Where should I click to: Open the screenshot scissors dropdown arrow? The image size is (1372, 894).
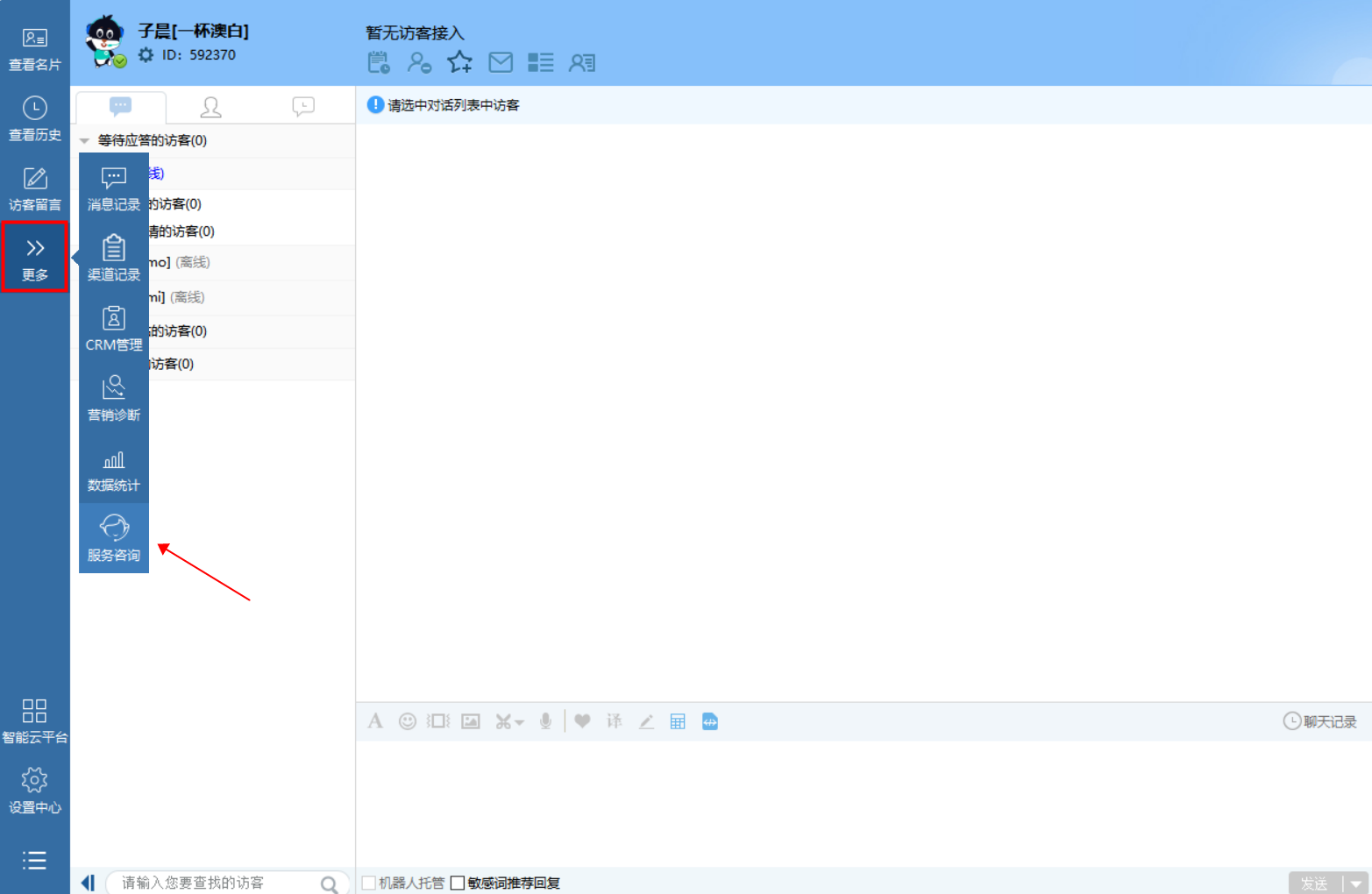[x=520, y=723]
